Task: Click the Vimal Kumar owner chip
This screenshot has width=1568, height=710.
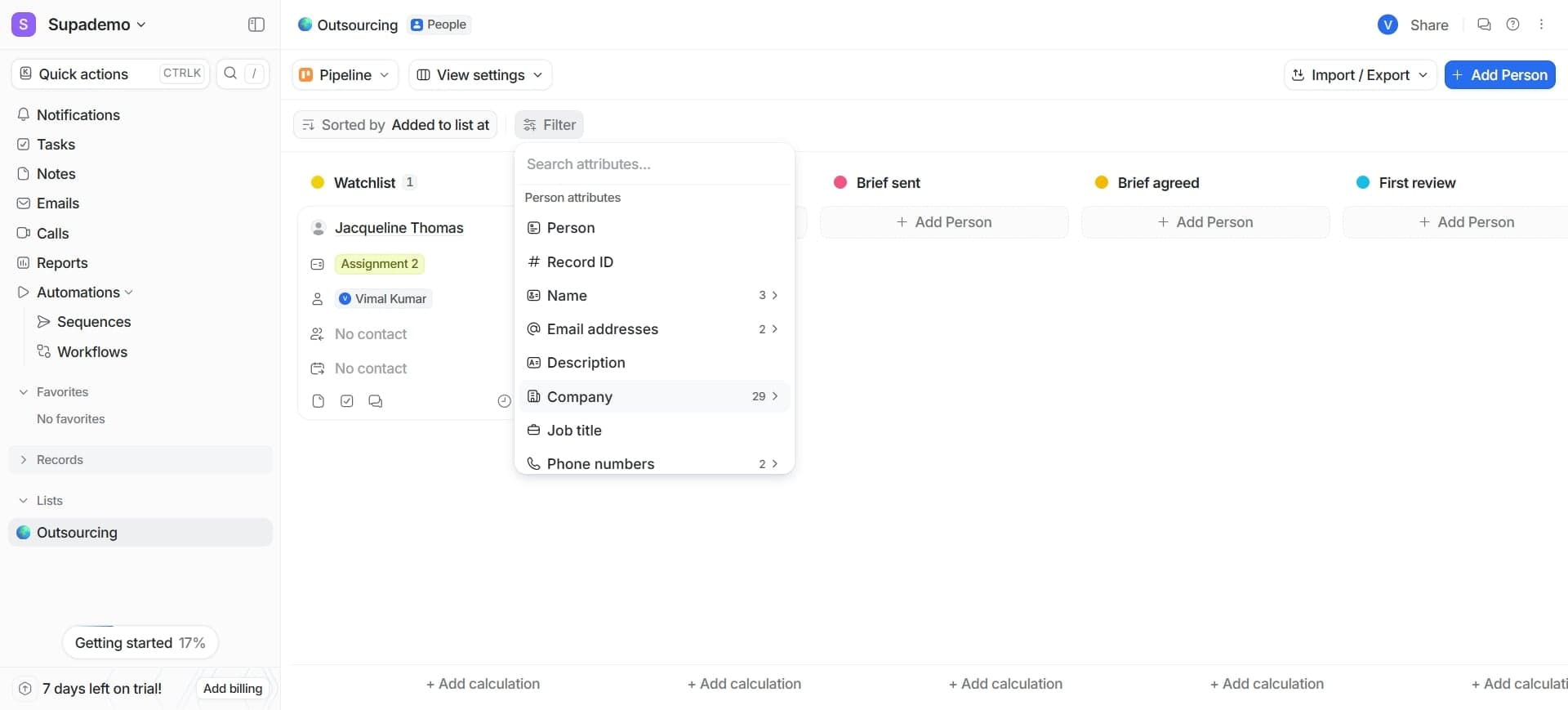Action: pyautogui.click(x=383, y=299)
